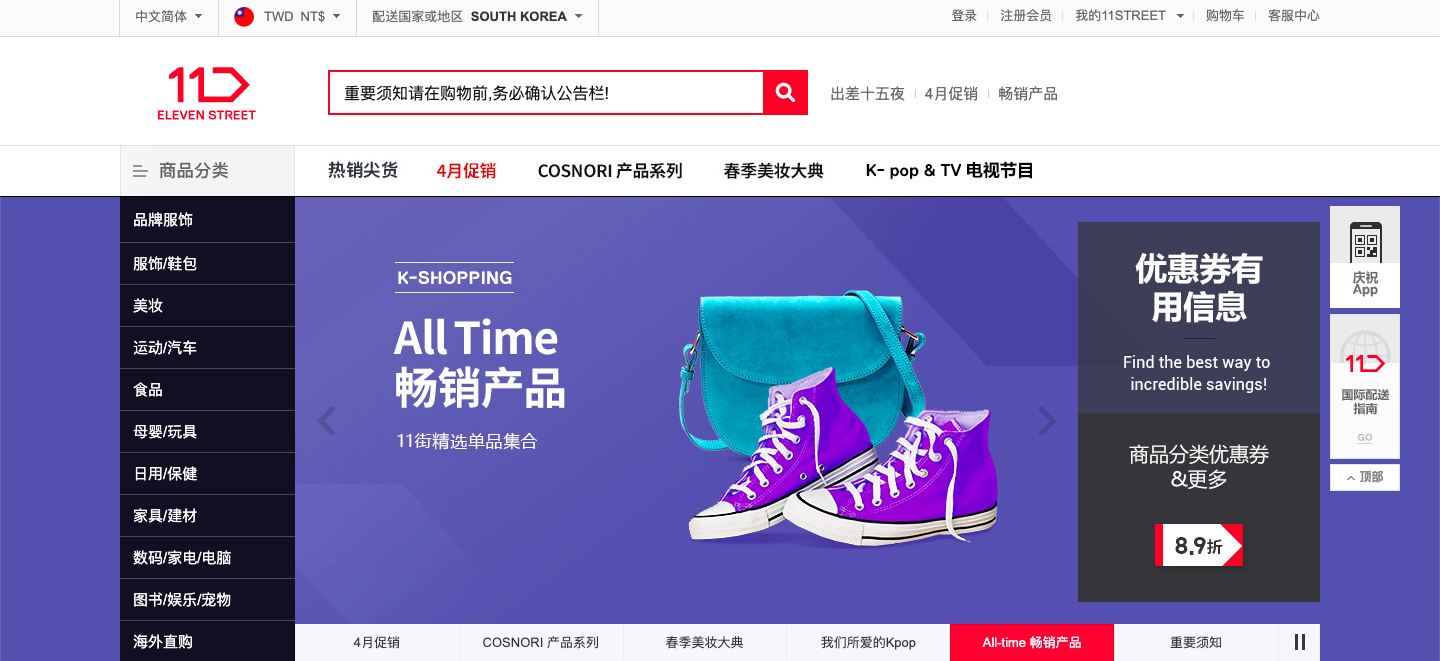Click the 登录 login link
Viewport: 1440px width, 661px height.
pos(964,16)
